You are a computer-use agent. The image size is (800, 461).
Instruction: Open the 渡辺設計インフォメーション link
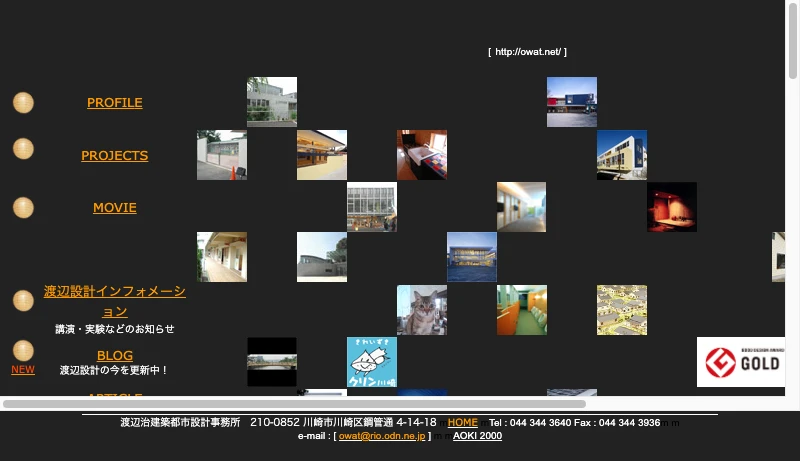[115, 301]
